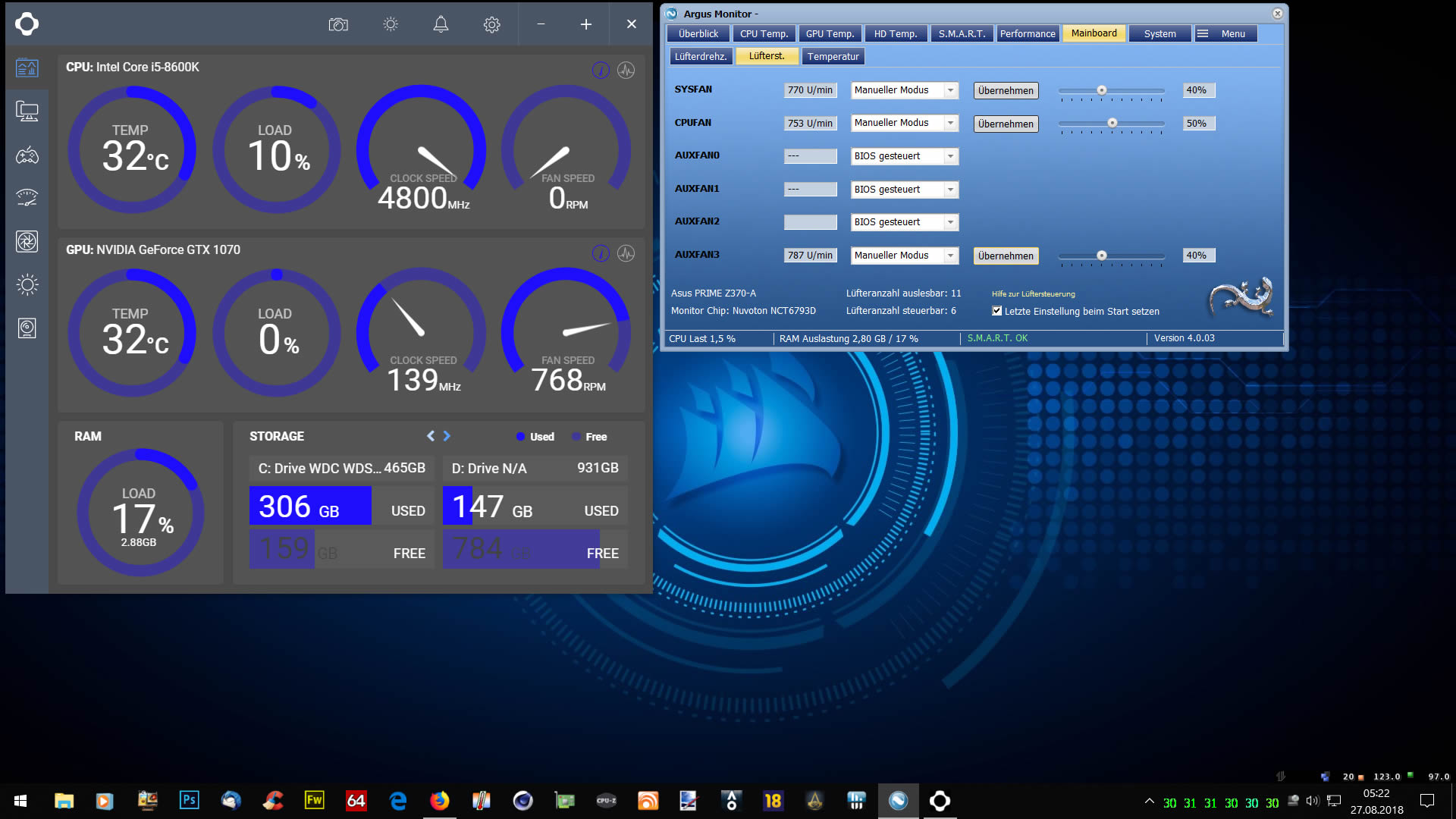Click the SYSFAN speed slider handle
Screen dimensions: 1456x819
coord(1102,90)
